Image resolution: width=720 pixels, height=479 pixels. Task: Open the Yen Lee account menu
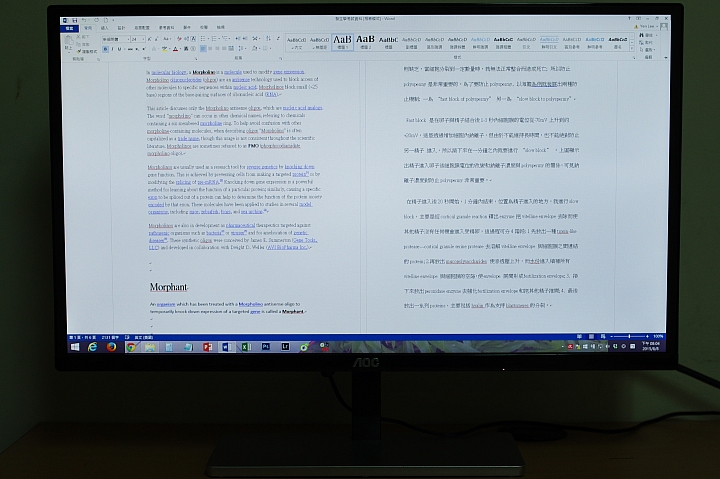pos(647,26)
